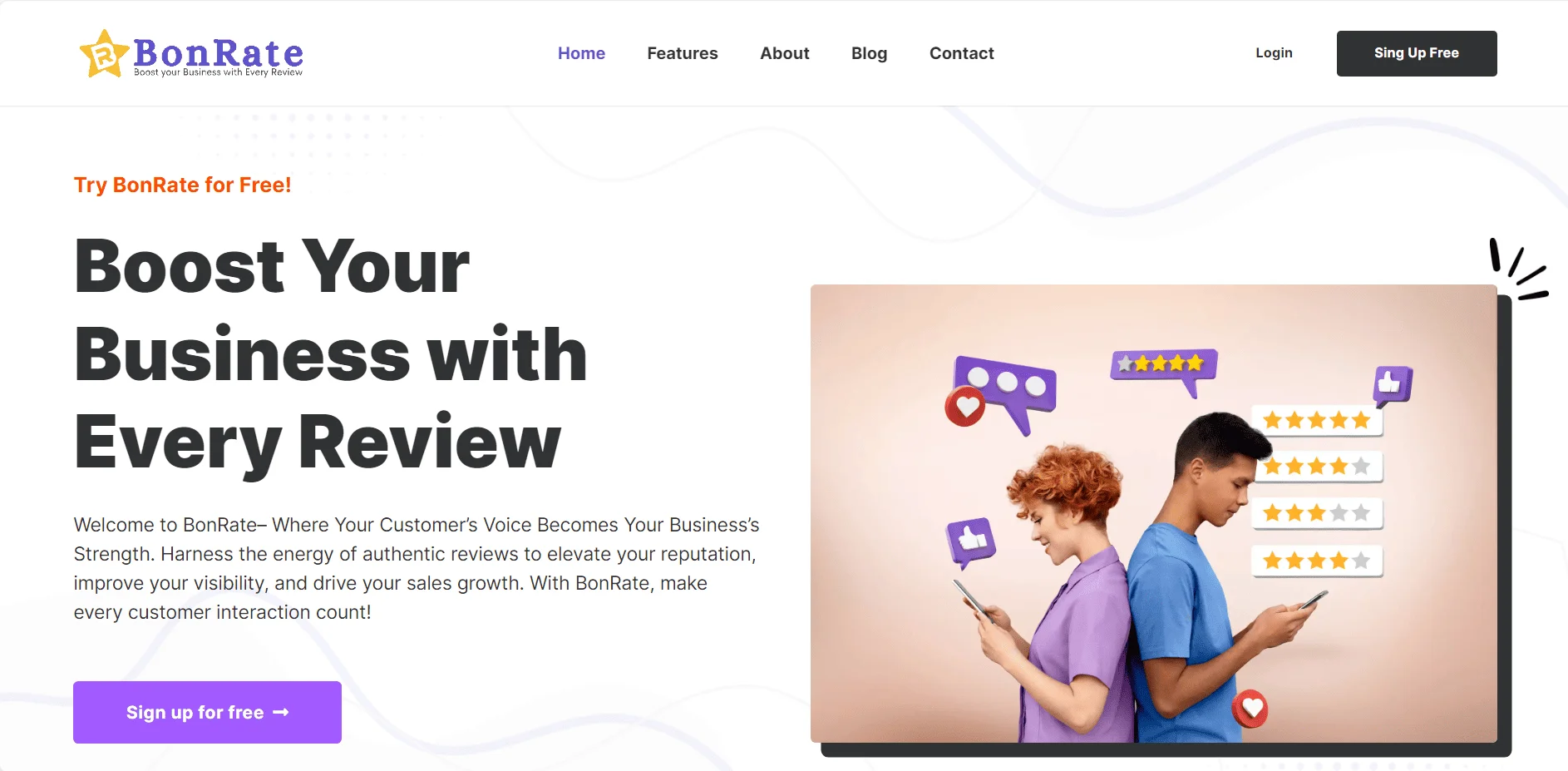
Task: Click the Boost Your Business headline
Action: tap(331, 354)
